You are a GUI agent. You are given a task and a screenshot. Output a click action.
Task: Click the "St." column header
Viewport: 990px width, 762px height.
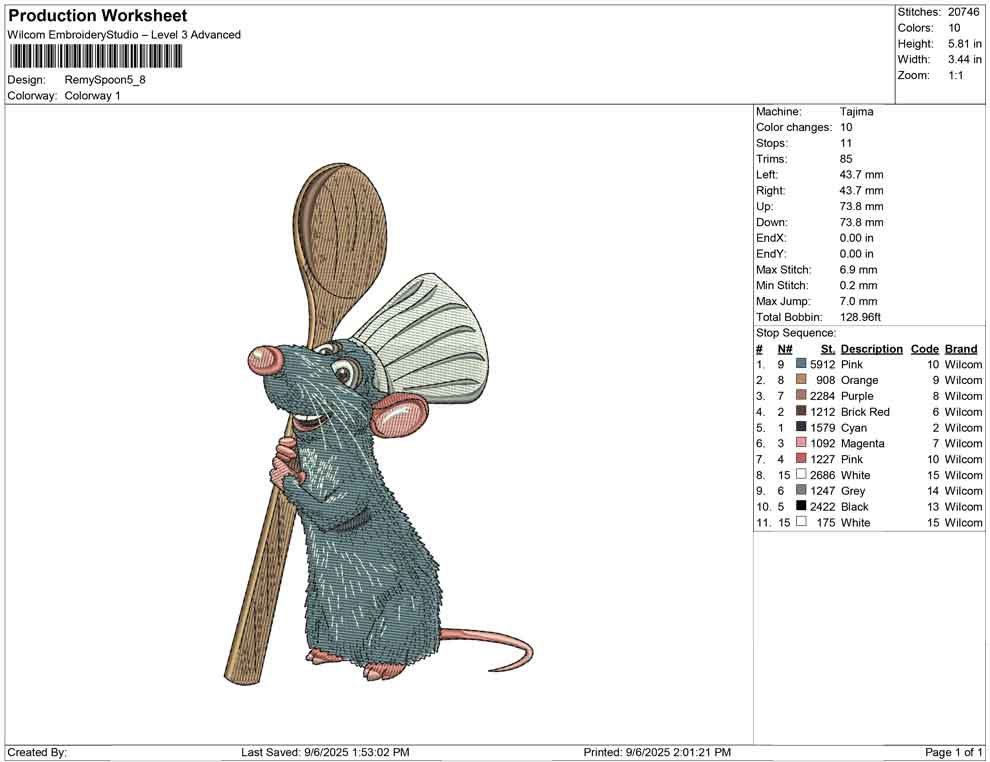click(x=828, y=349)
